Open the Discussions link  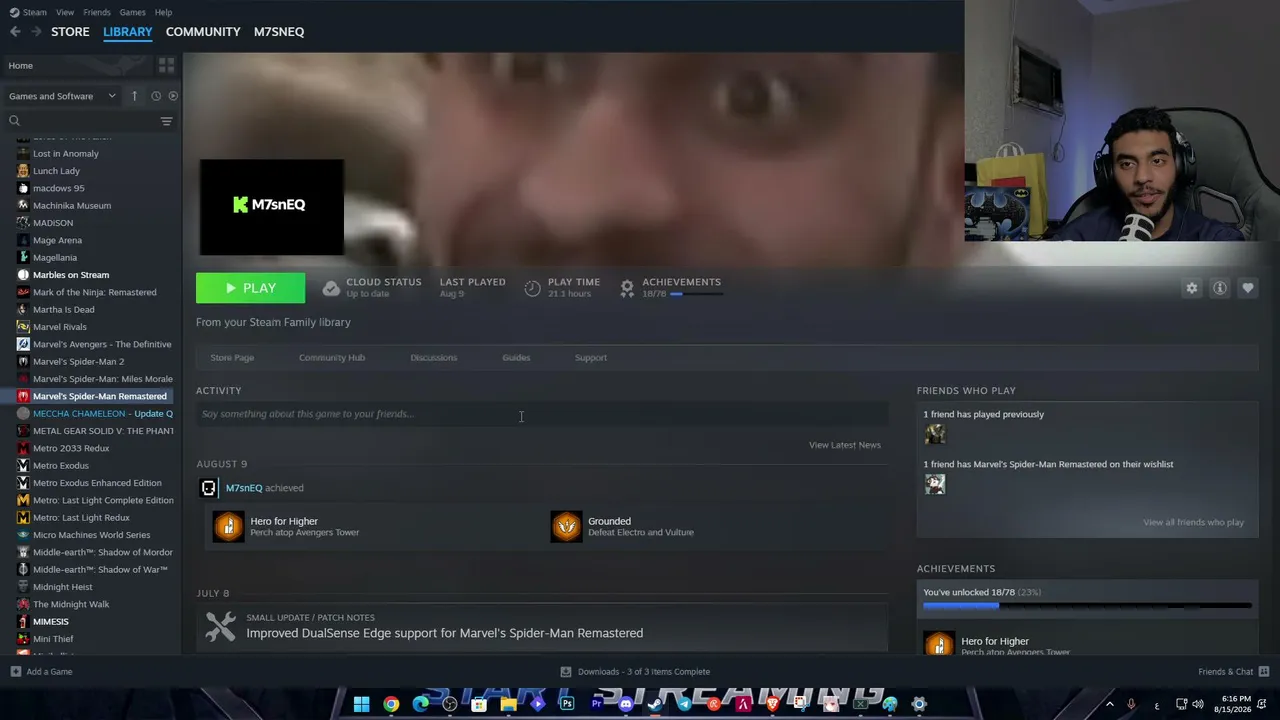click(433, 357)
